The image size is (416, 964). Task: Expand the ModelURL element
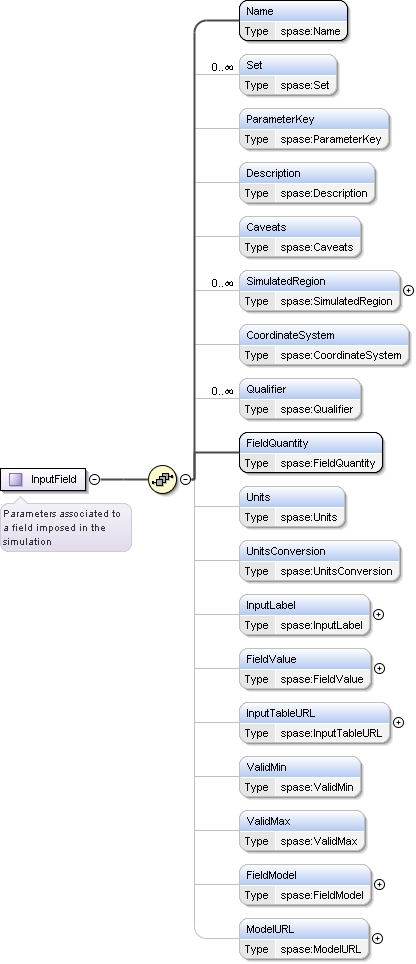click(x=377, y=938)
